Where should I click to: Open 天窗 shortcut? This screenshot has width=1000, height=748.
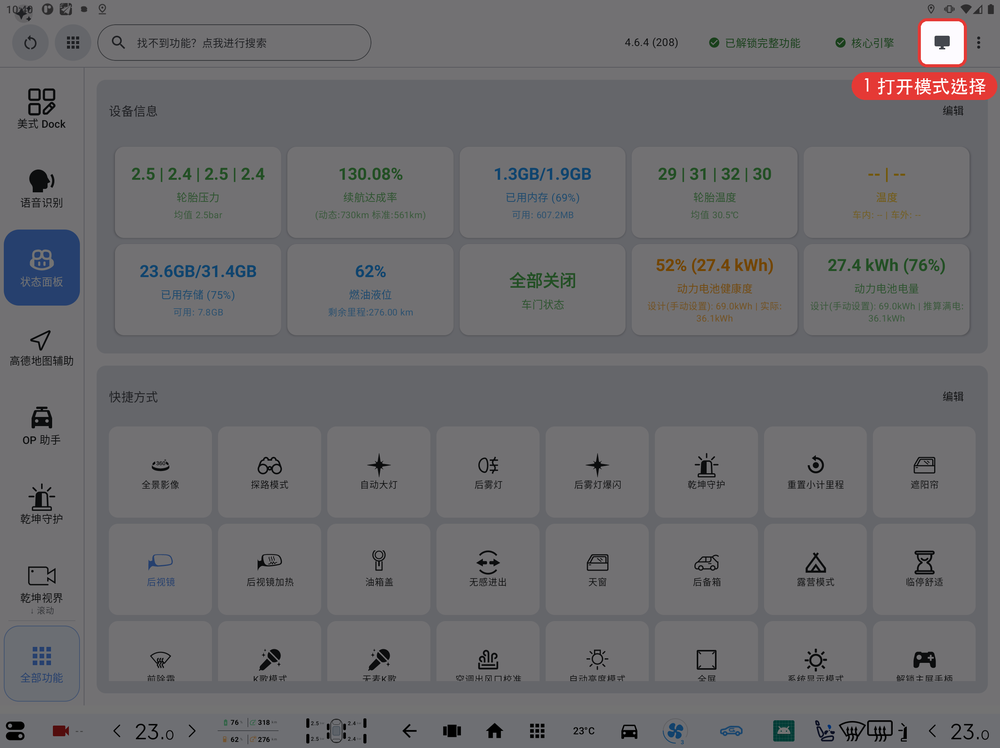597,569
